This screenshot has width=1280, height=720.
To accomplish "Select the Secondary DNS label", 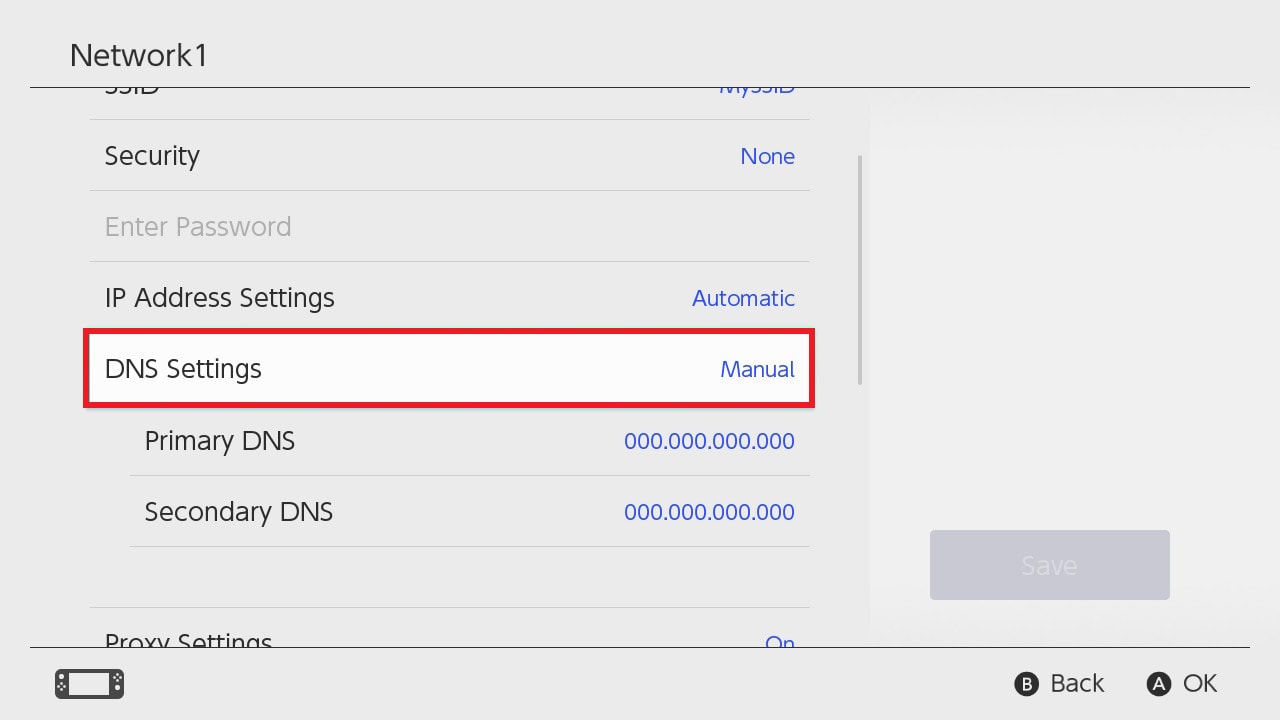I will 238,512.
